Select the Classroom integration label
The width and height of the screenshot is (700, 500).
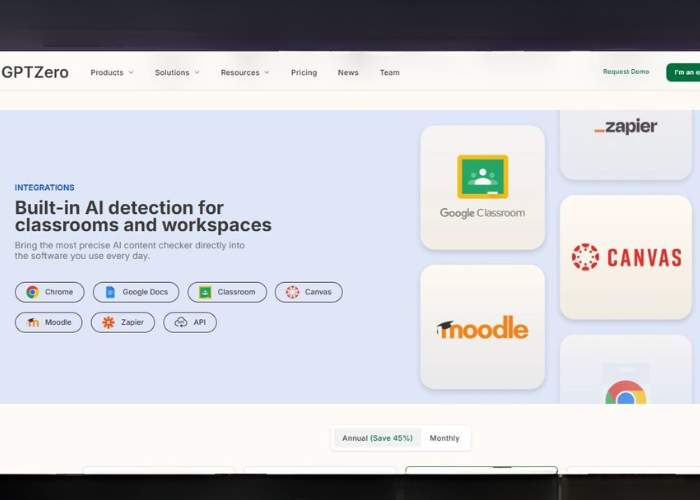(236, 292)
